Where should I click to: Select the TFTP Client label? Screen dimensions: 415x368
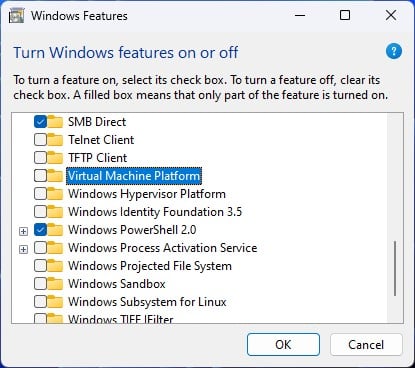pos(98,158)
